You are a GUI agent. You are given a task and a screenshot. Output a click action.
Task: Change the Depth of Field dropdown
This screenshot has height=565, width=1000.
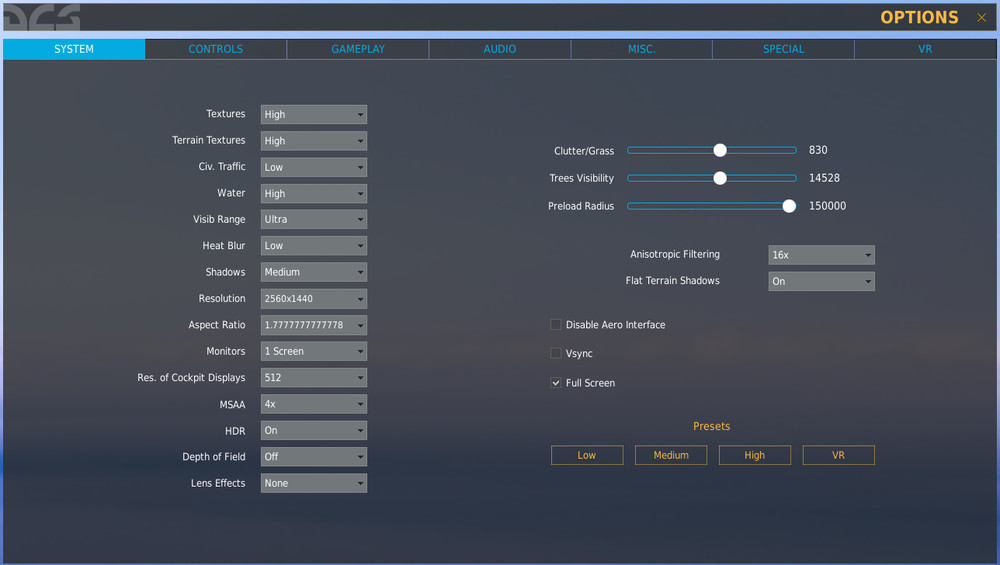[314, 457]
